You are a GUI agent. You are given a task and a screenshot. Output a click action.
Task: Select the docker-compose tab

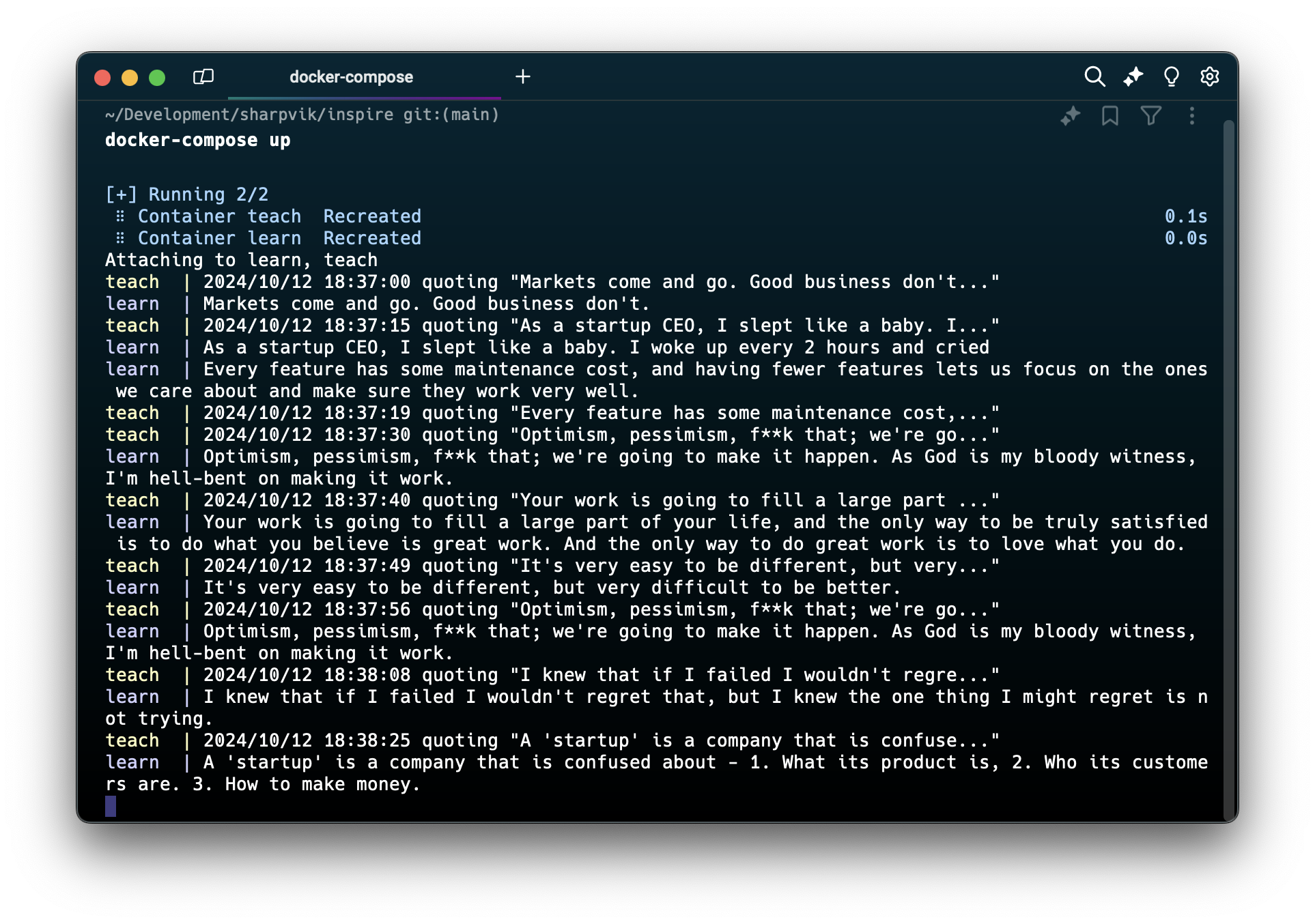click(x=351, y=77)
